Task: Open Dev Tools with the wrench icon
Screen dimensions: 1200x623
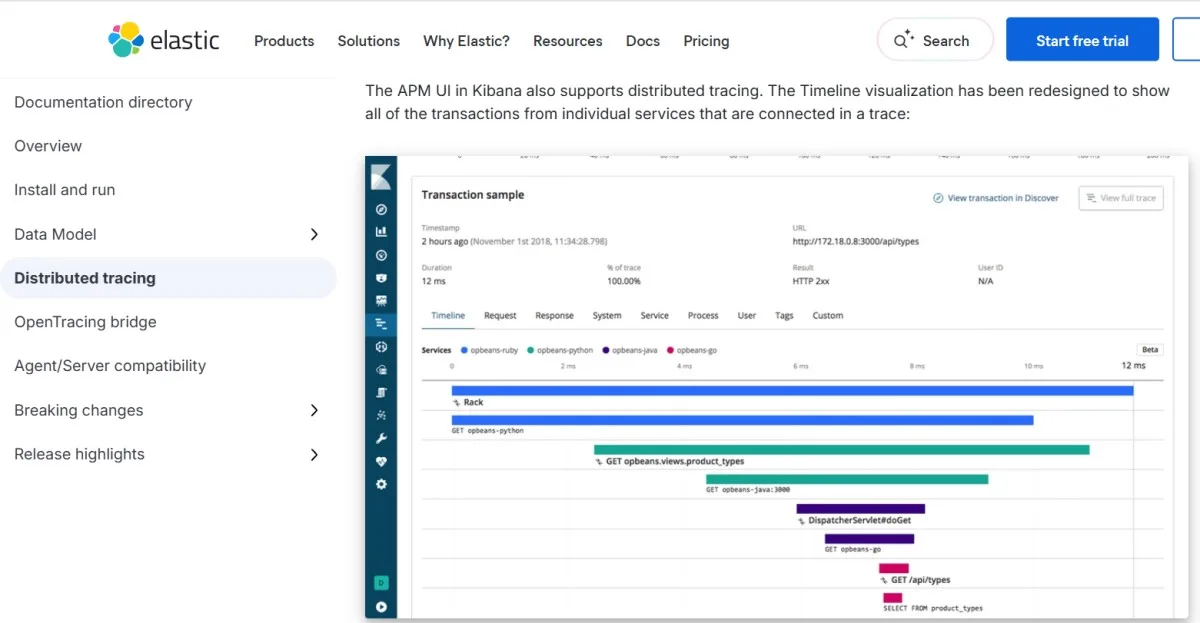Action: click(381, 438)
